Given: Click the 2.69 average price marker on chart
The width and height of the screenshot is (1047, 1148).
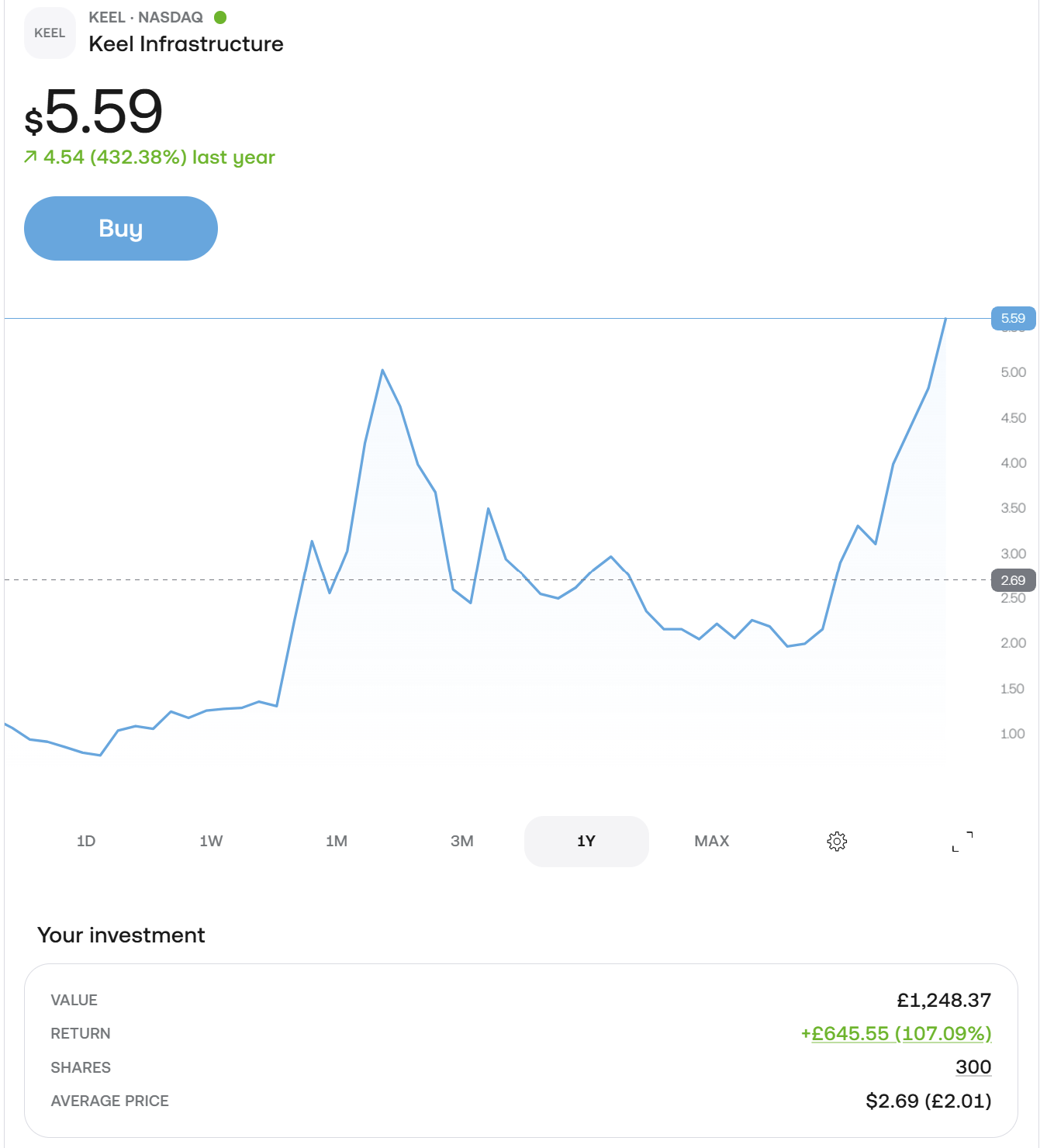Looking at the screenshot, I should coord(1014,579).
